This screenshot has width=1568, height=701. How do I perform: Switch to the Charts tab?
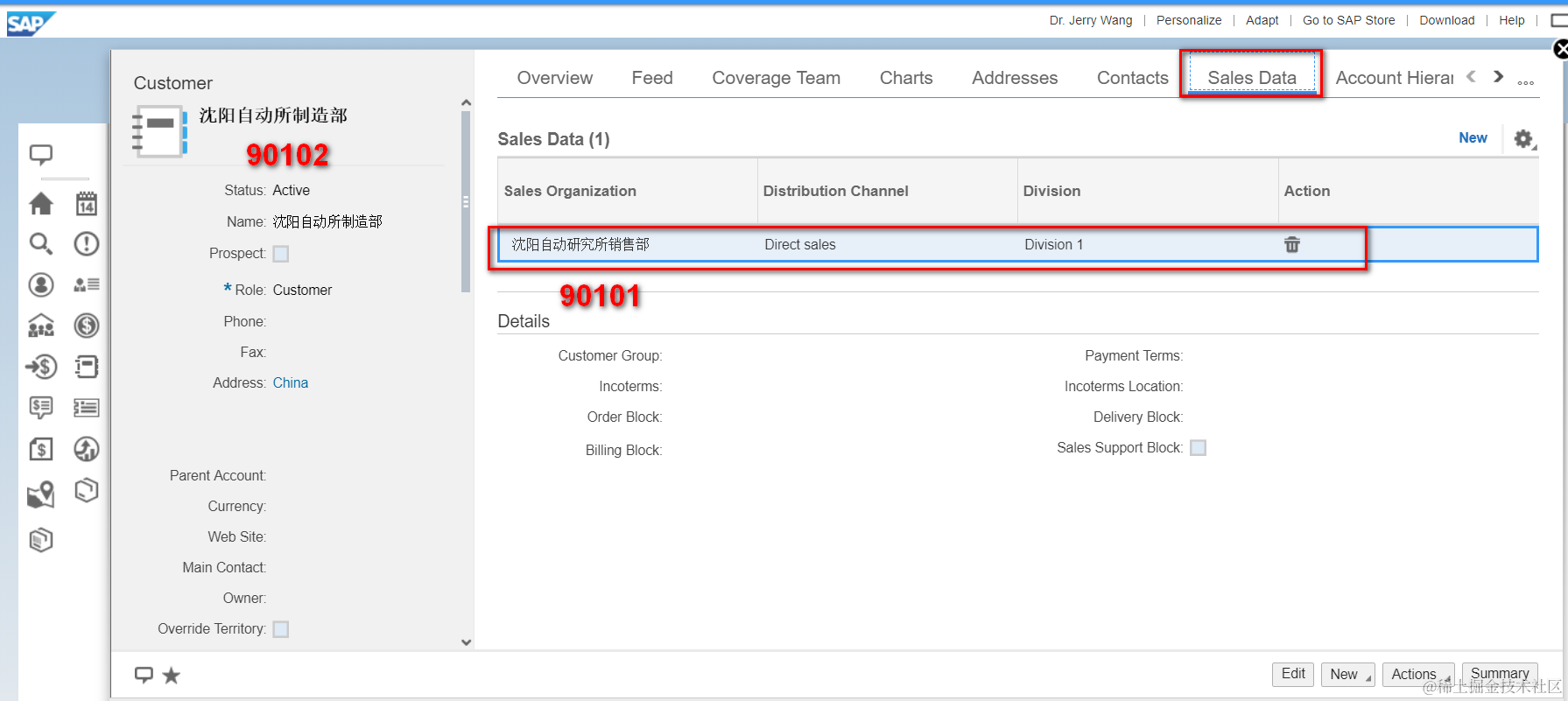[906, 78]
